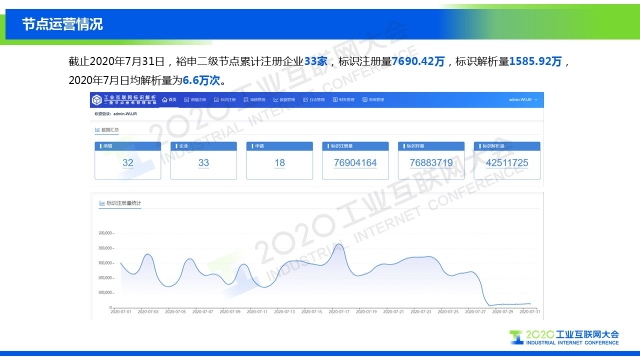The height and width of the screenshot is (360, 640).
Task: Click the second navigation menu icon after Home
Action: 187,100
